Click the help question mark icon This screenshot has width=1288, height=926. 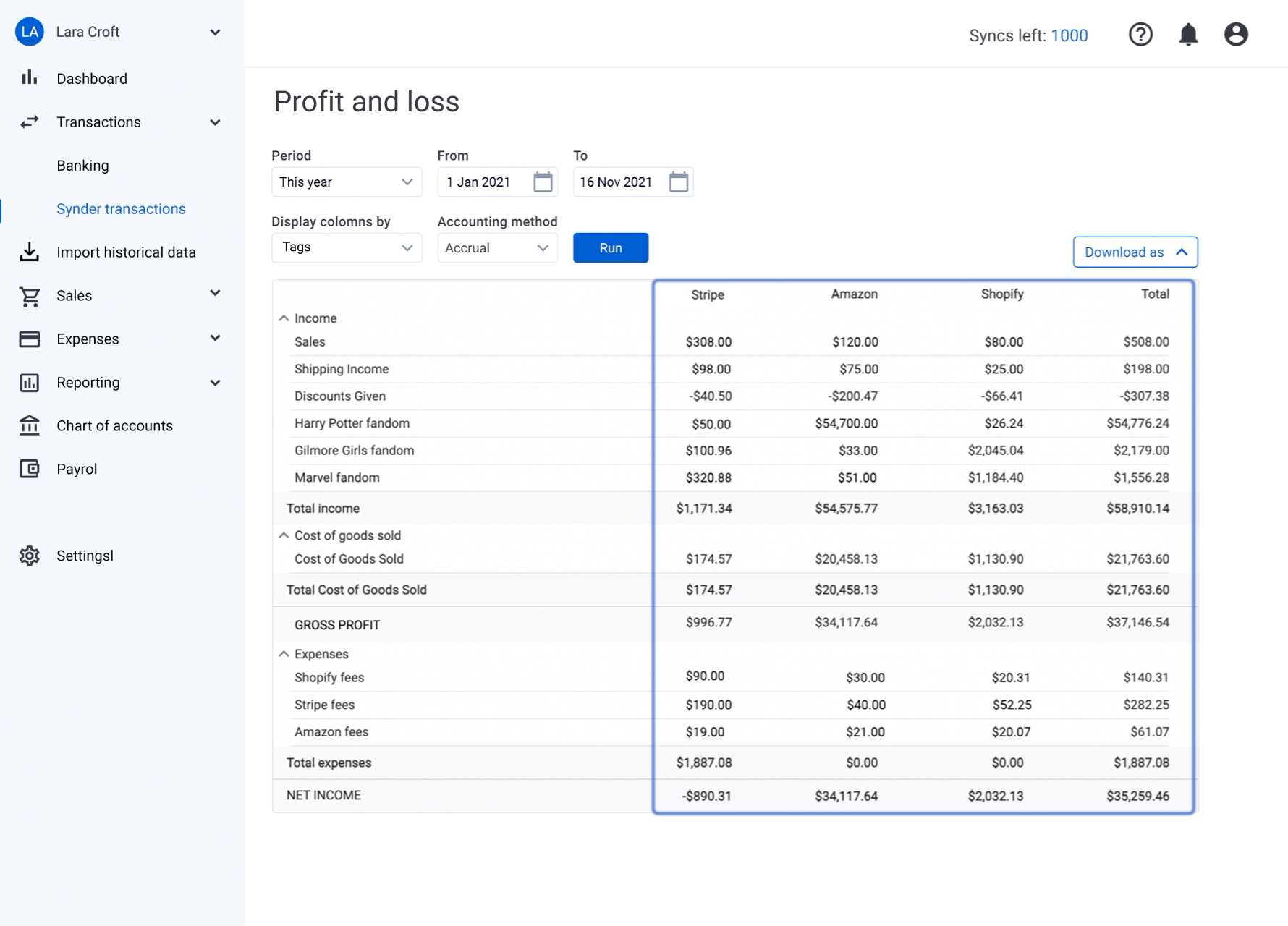1140,35
